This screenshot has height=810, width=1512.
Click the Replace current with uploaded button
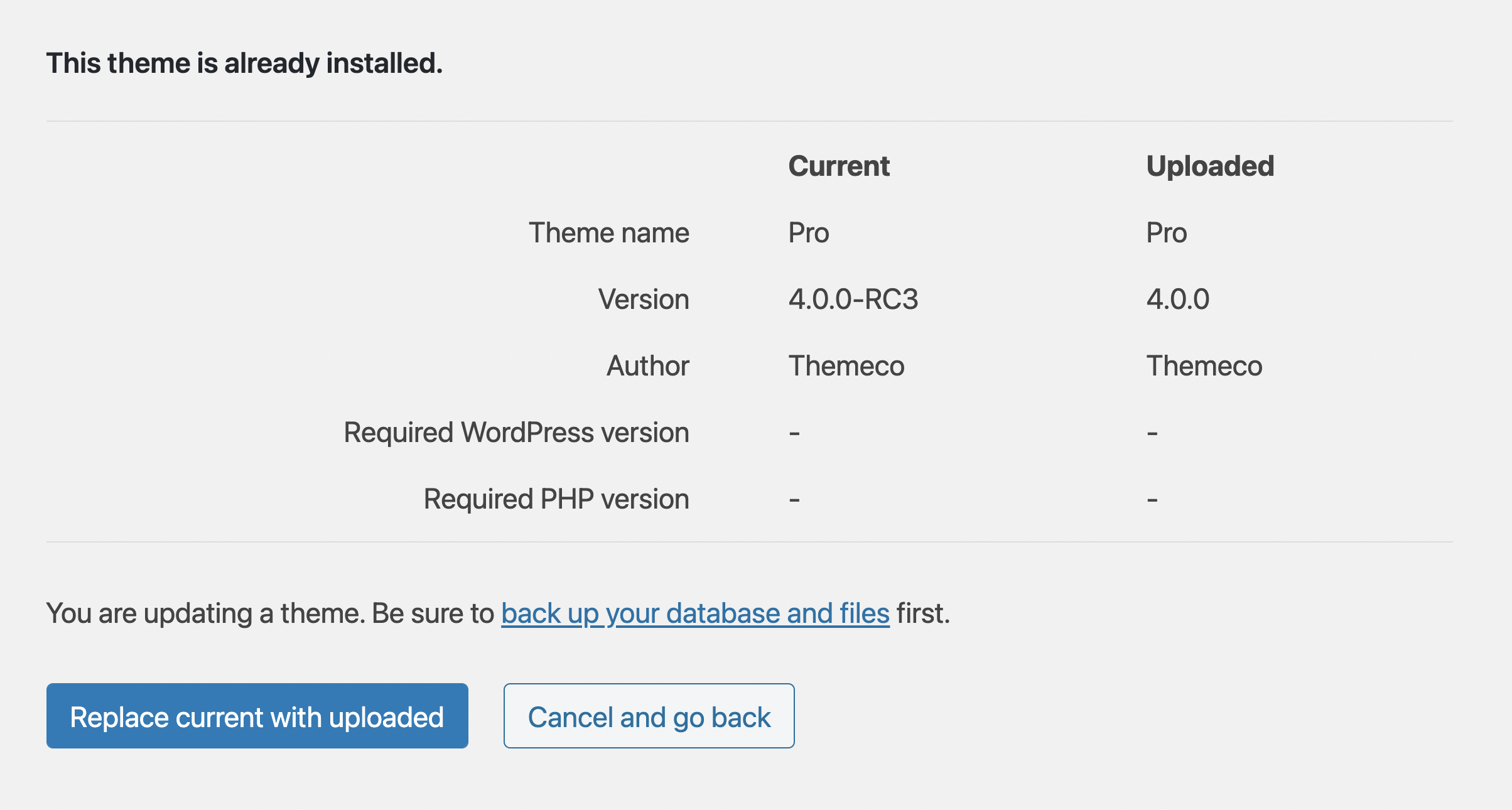[257, 715]
